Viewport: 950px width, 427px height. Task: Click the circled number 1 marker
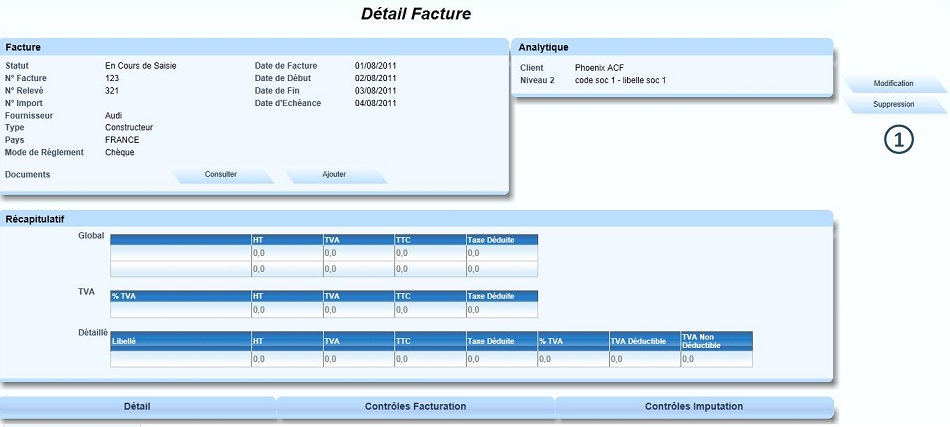point(899,140)
